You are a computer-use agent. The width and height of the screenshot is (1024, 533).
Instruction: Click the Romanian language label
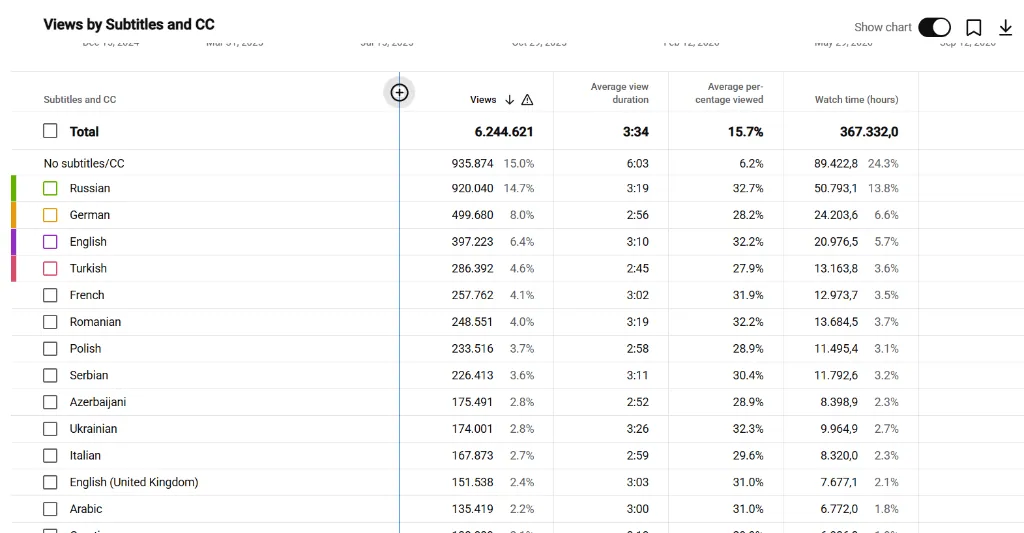click(95, 322)
